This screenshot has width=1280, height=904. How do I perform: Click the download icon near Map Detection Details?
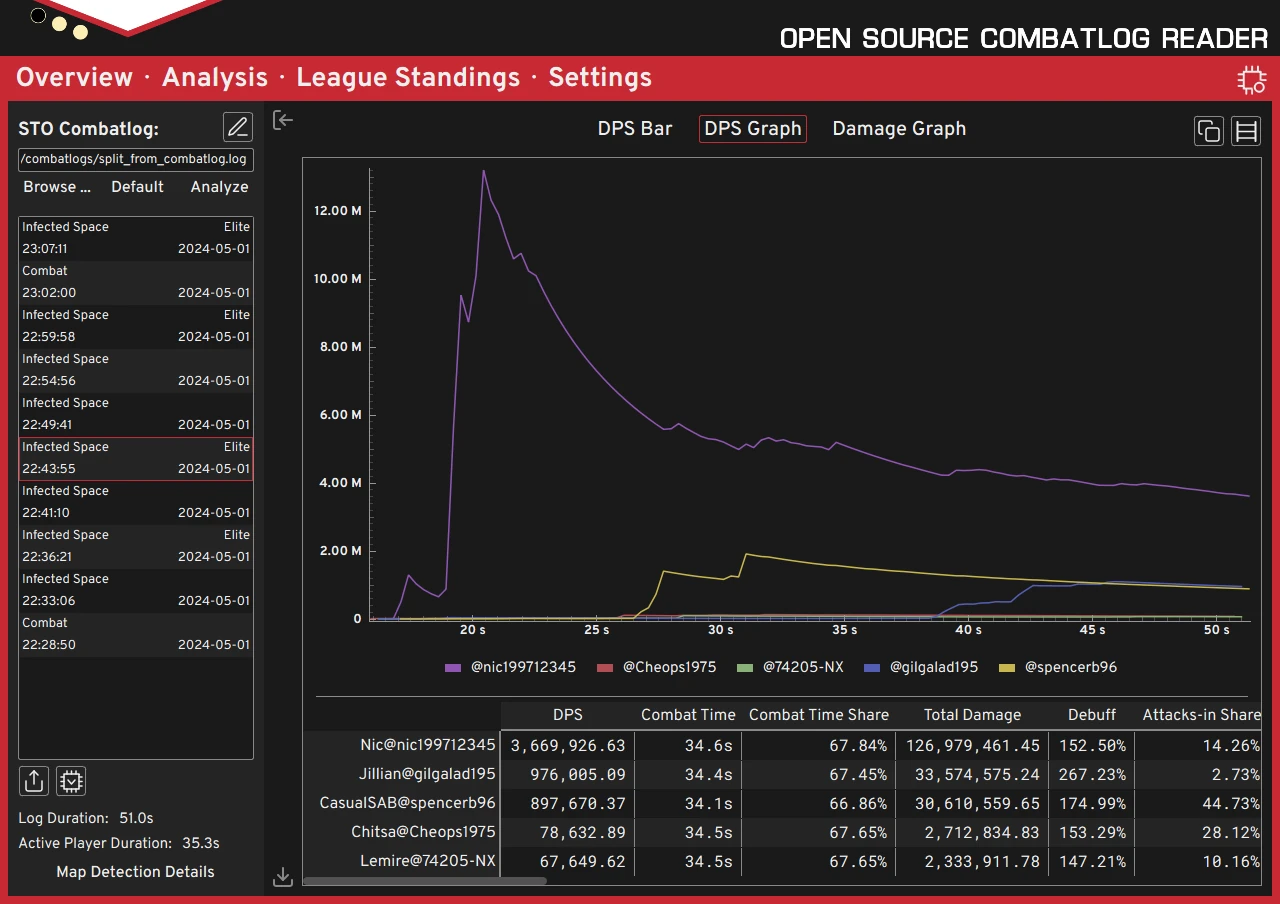tap(282, 874)
